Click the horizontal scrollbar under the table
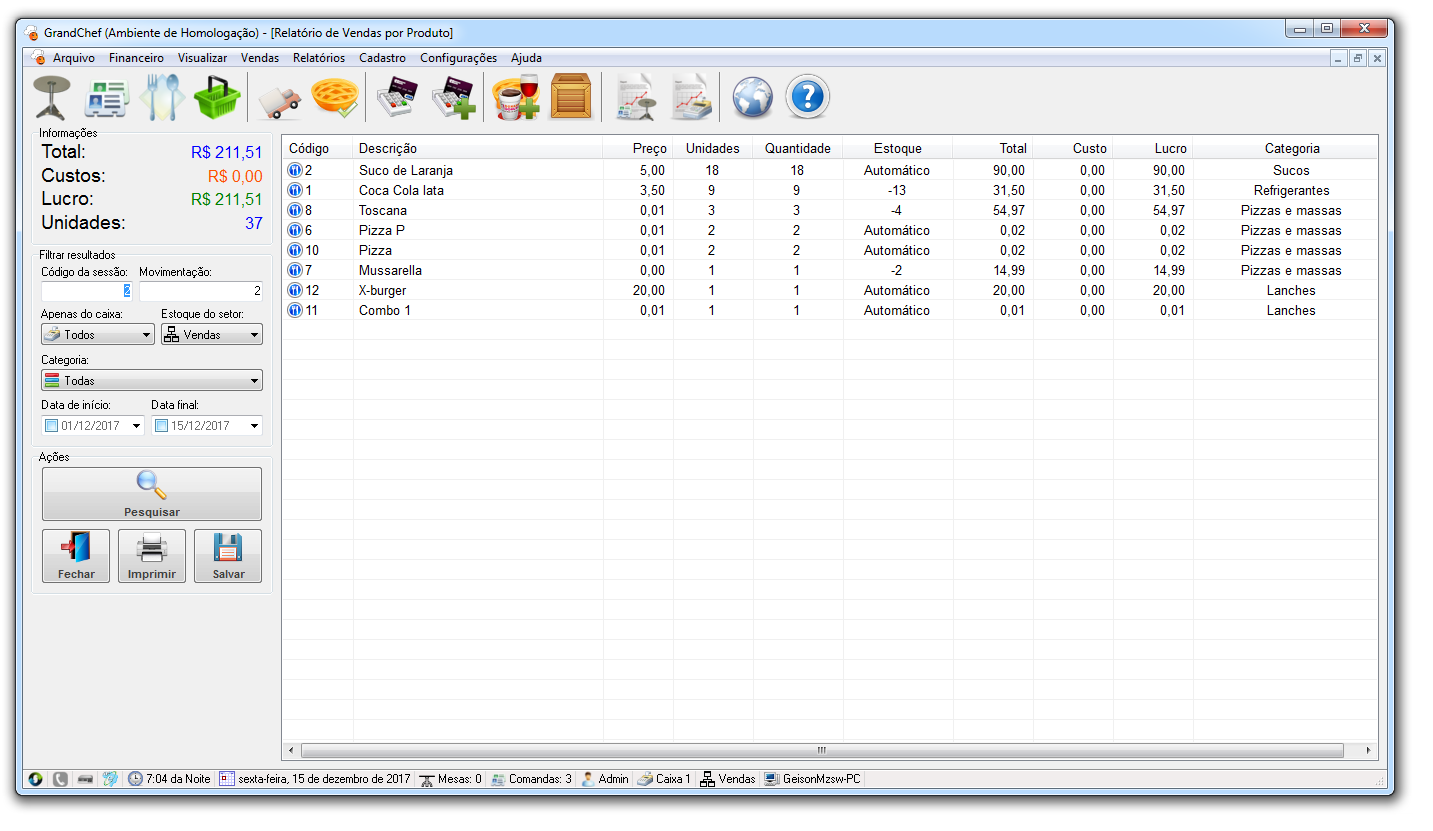1433x831 pixels. (821, 750)
